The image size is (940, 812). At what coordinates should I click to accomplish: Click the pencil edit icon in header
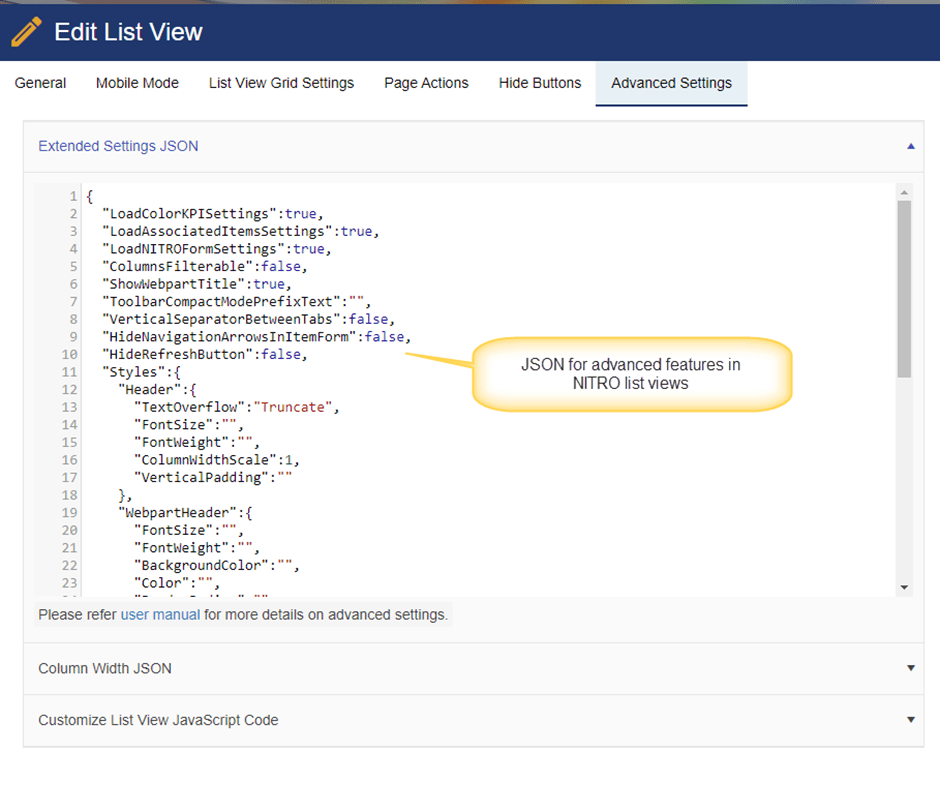[27, 32]
